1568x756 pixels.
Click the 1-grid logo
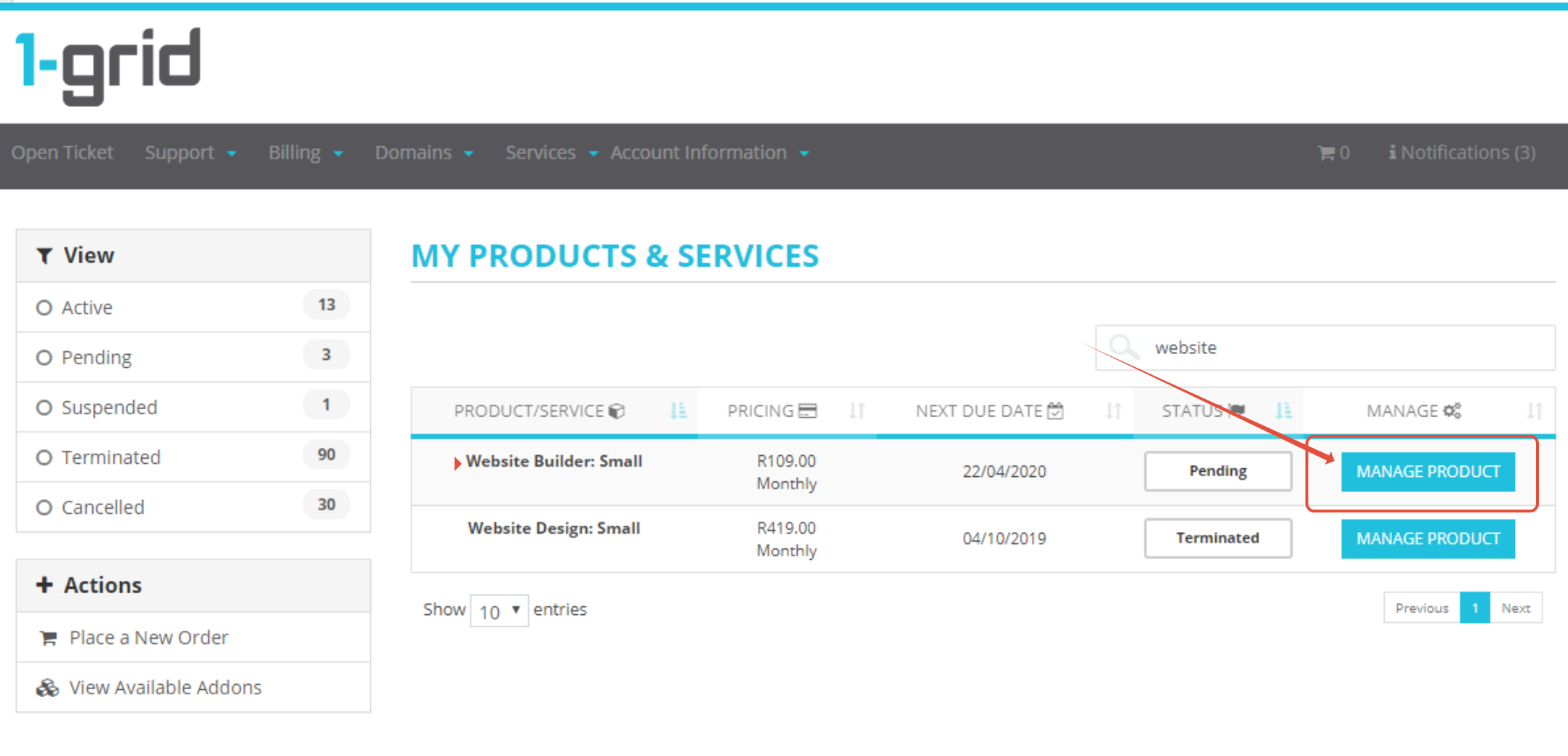tap(108, 66)
